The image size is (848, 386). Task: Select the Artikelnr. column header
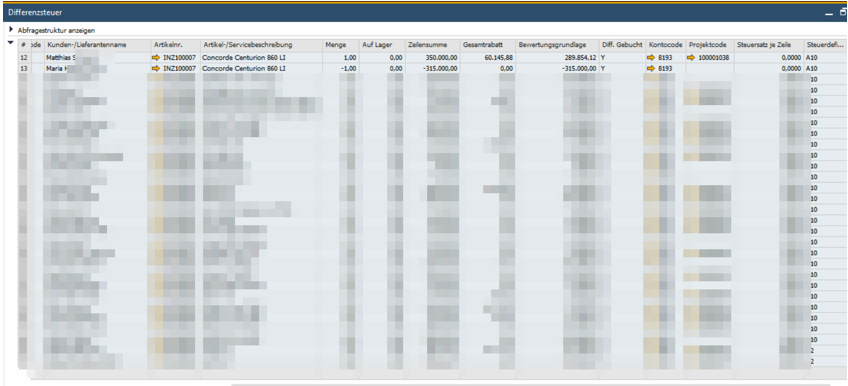[x=175, y=45]
